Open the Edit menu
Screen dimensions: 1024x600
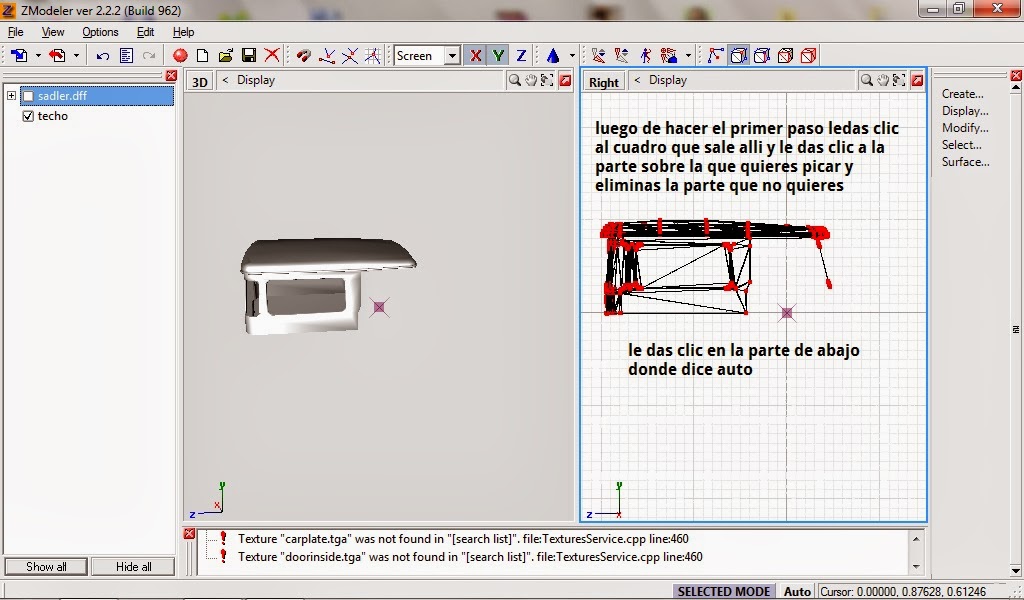[x=145, y=32]
